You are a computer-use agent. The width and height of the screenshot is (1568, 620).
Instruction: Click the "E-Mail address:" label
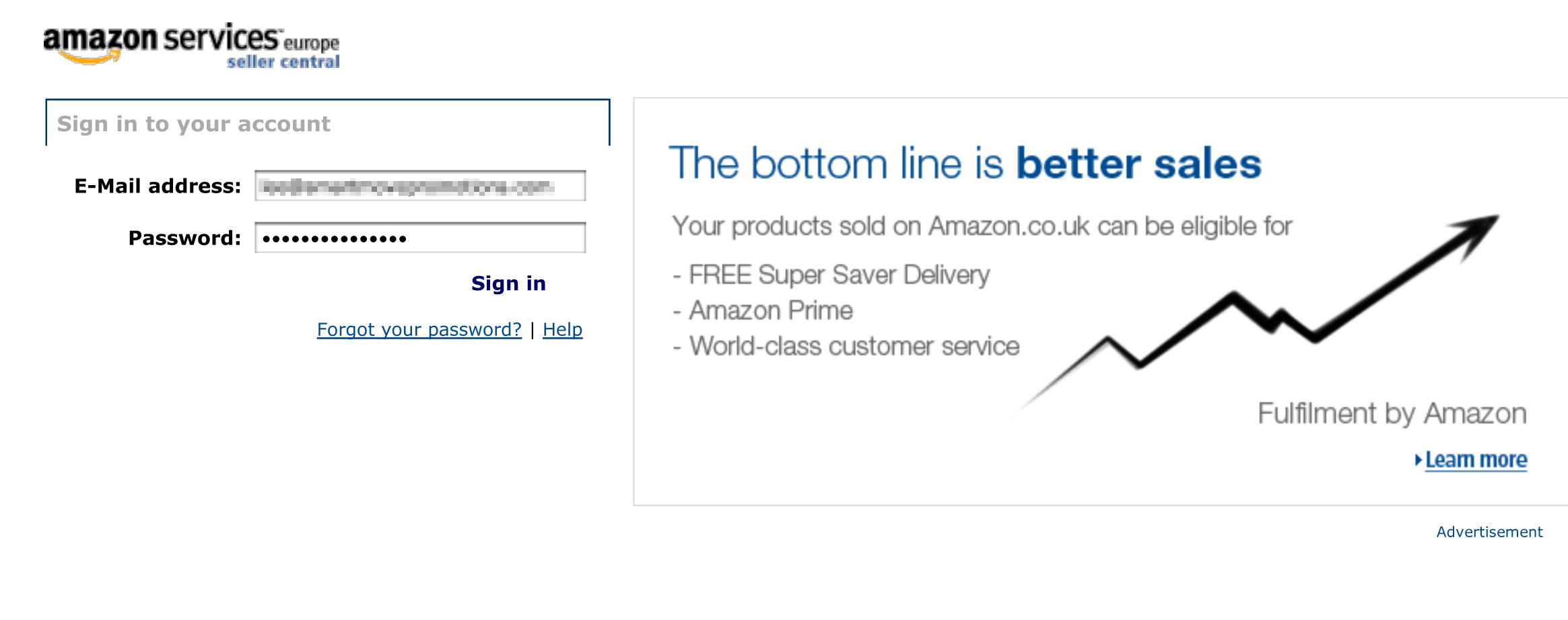coord(158,186)
